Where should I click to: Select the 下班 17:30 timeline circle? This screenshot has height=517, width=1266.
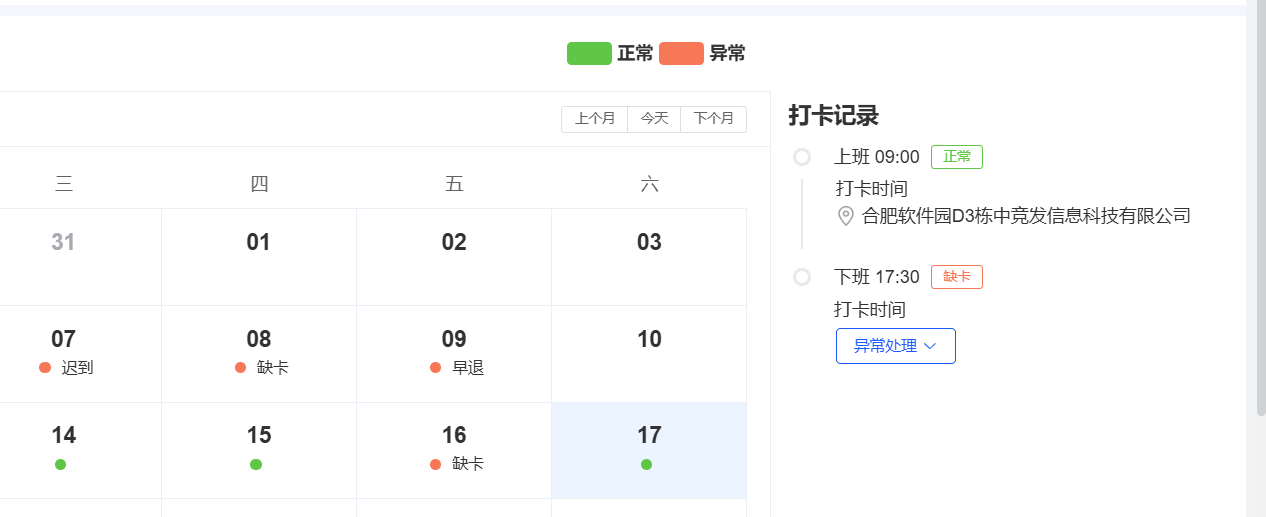coord(801,277)
